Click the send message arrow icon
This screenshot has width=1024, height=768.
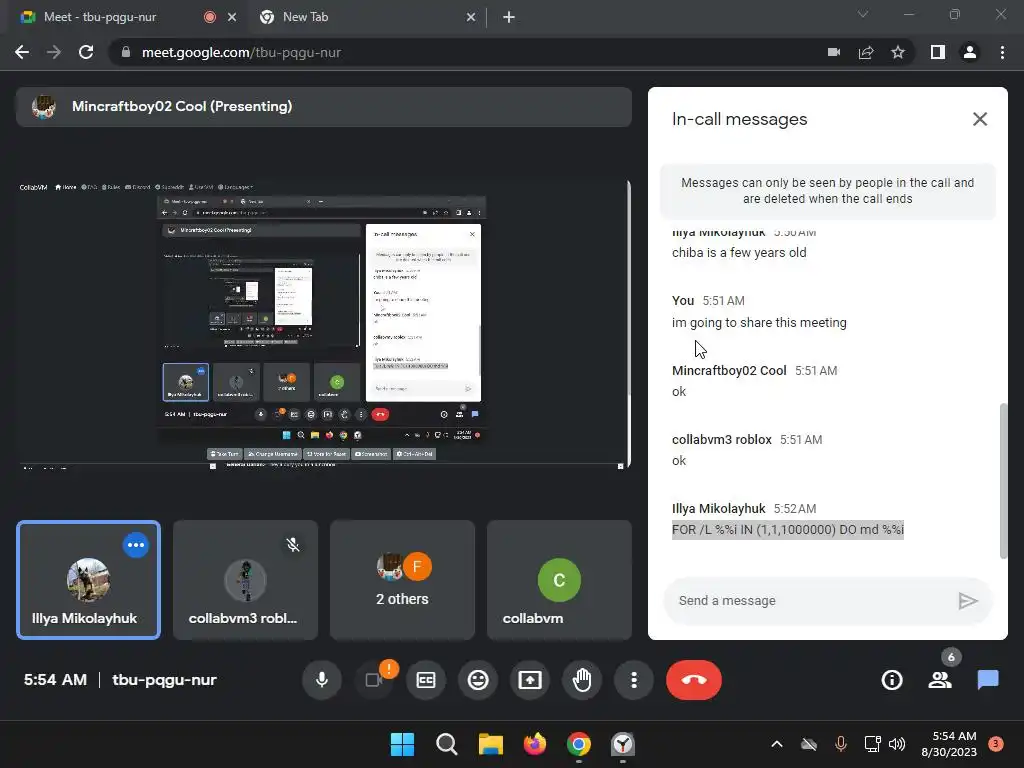(x=967, y=601)
